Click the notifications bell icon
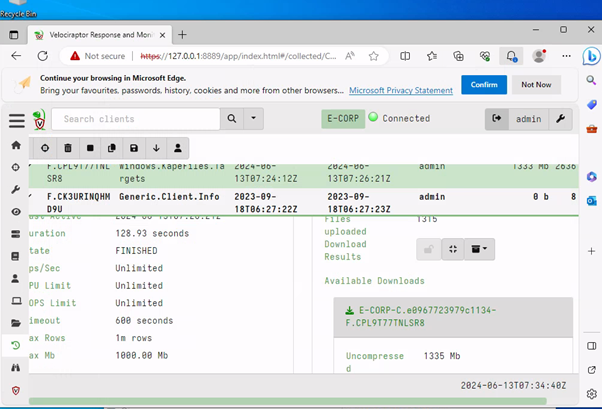 click(511, 56)
